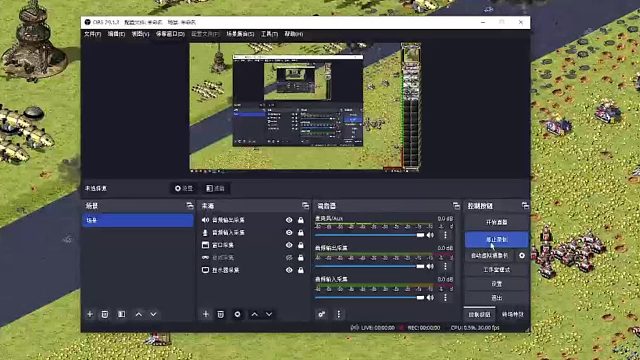Image resolution: width=640 pixels, height=360 pixels.
Task: Open the 停靠窗口(D) menu
Action: 170,34
